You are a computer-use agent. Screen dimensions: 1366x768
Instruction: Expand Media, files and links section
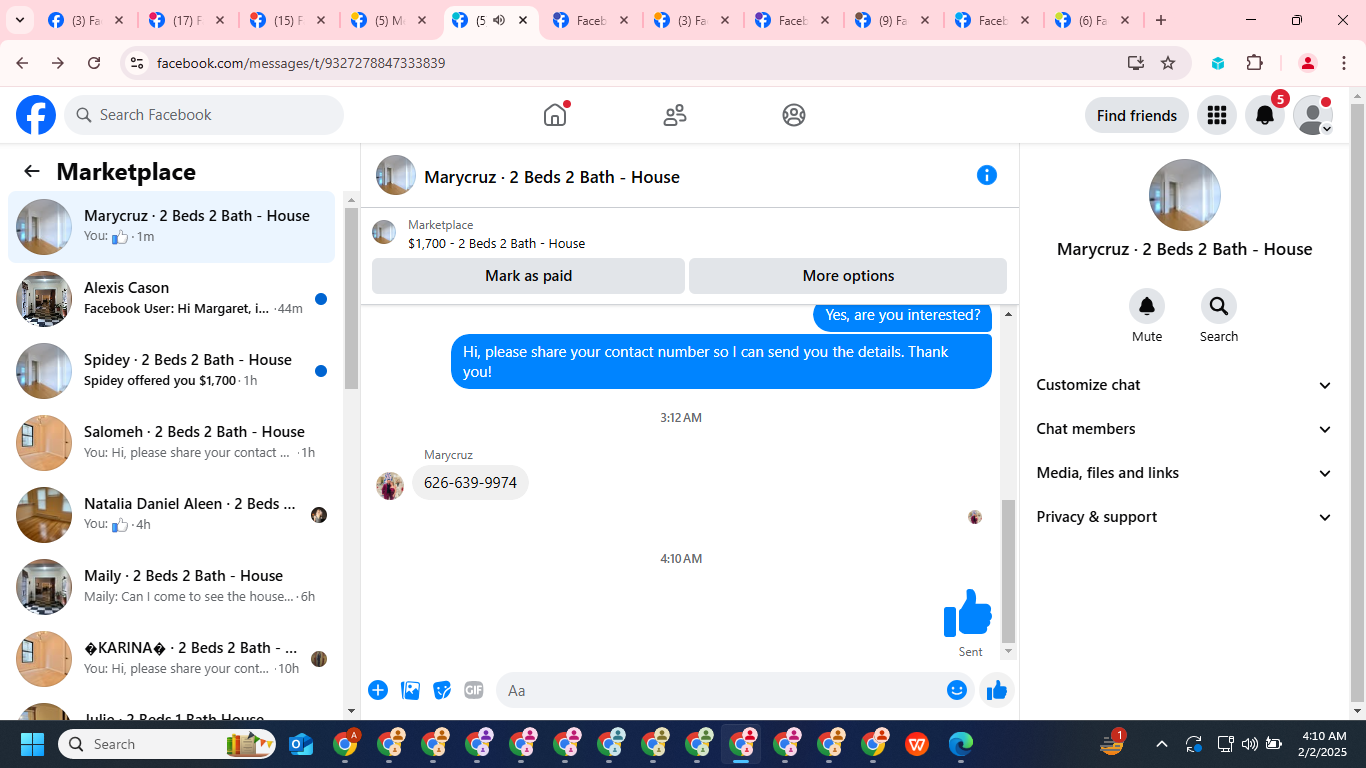pos(1185,473)
